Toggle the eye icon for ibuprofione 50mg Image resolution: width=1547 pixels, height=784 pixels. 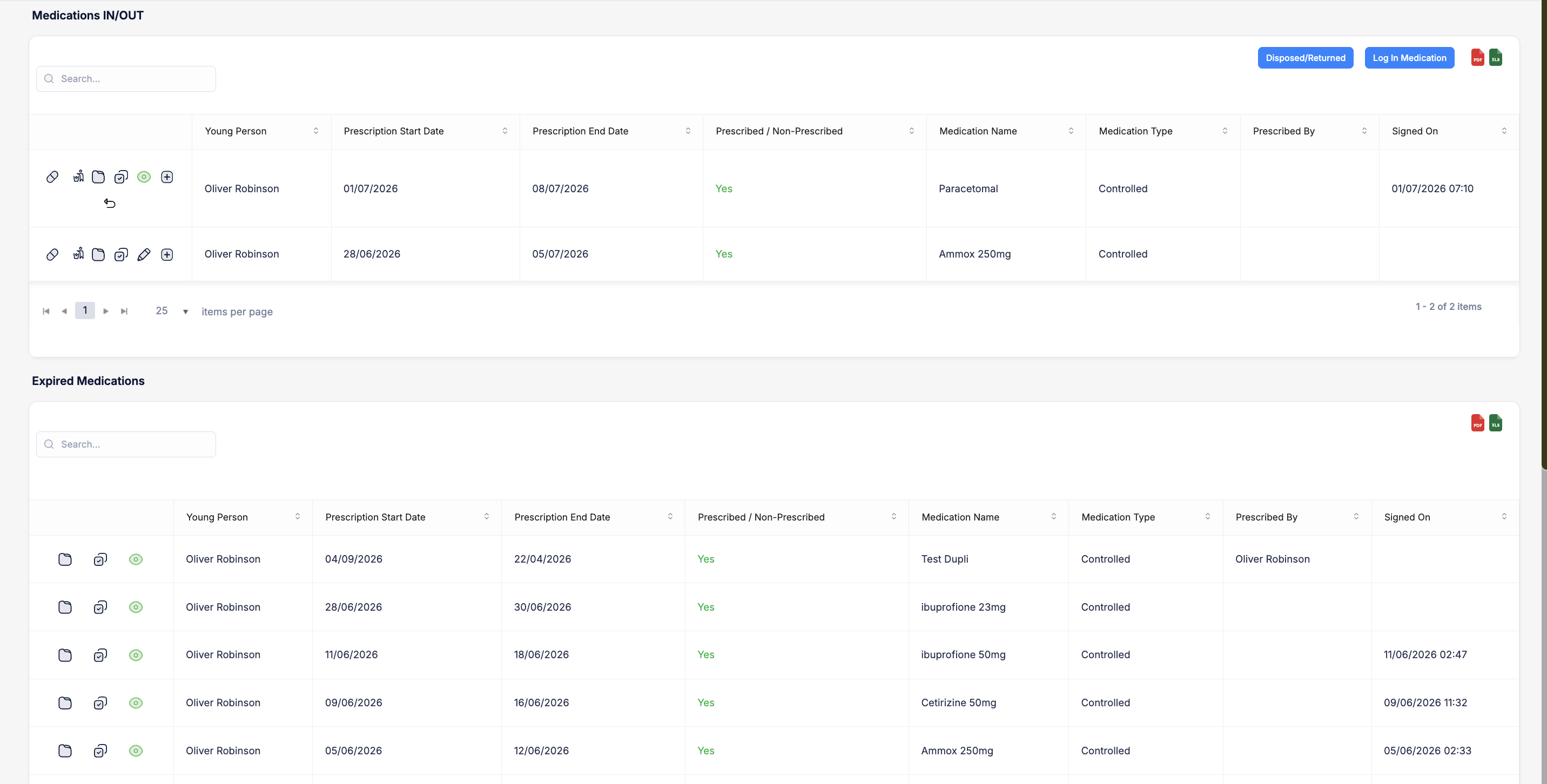pos(136,655)
